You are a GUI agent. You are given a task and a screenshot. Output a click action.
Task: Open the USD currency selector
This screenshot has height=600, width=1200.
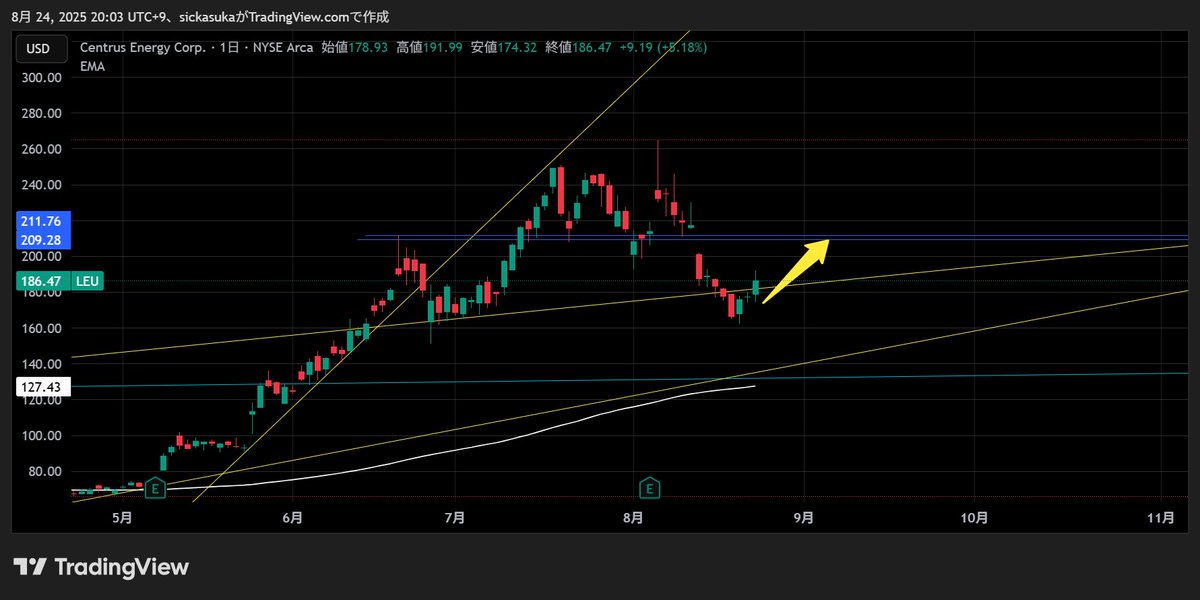(40, 48)
